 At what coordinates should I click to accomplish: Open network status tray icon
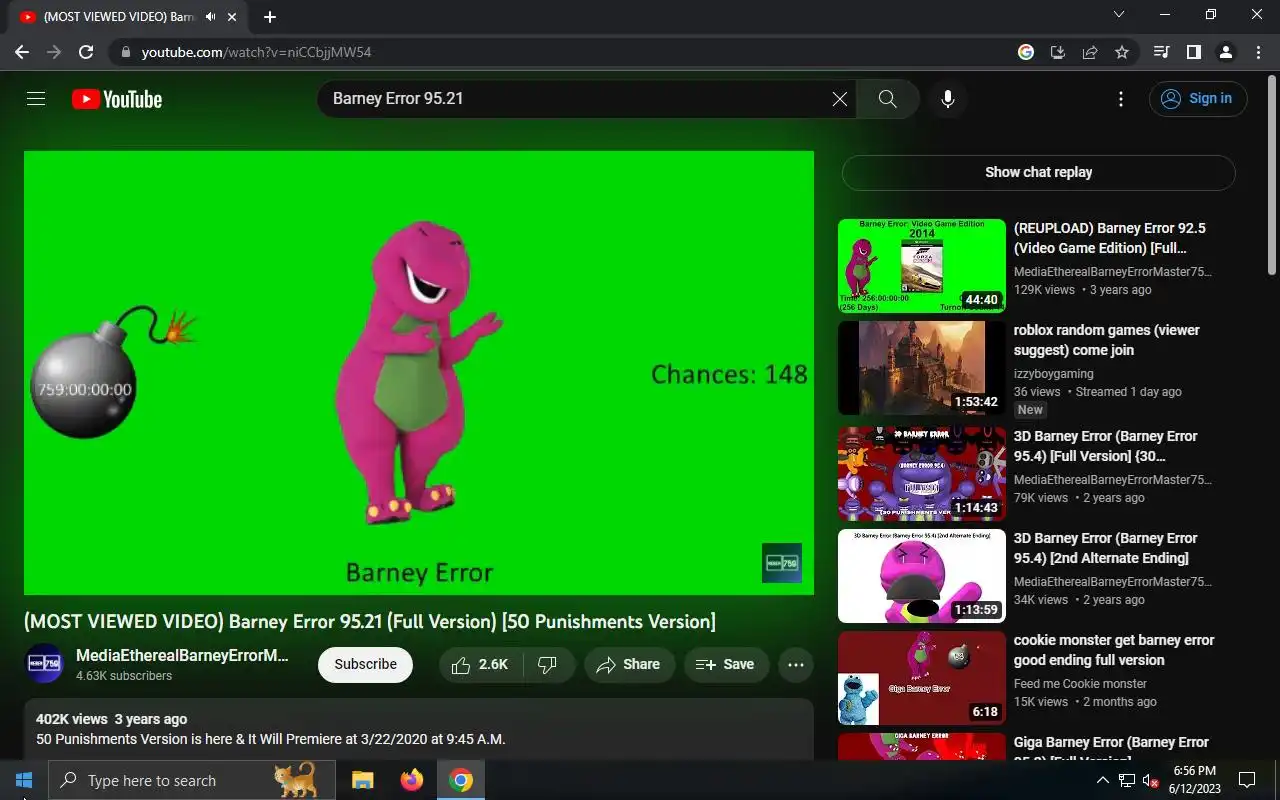coord(1127,780)
